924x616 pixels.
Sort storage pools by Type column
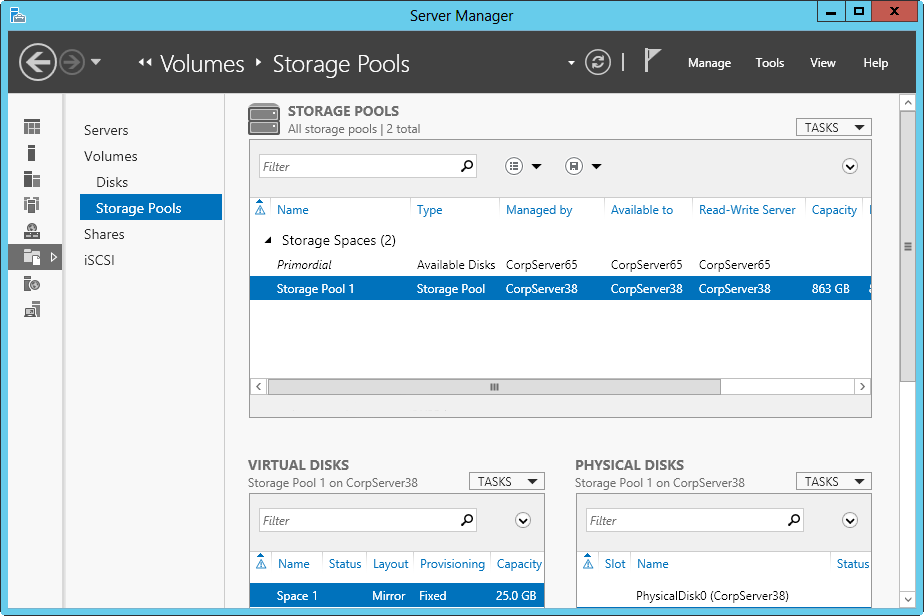[x=429, y=210]
